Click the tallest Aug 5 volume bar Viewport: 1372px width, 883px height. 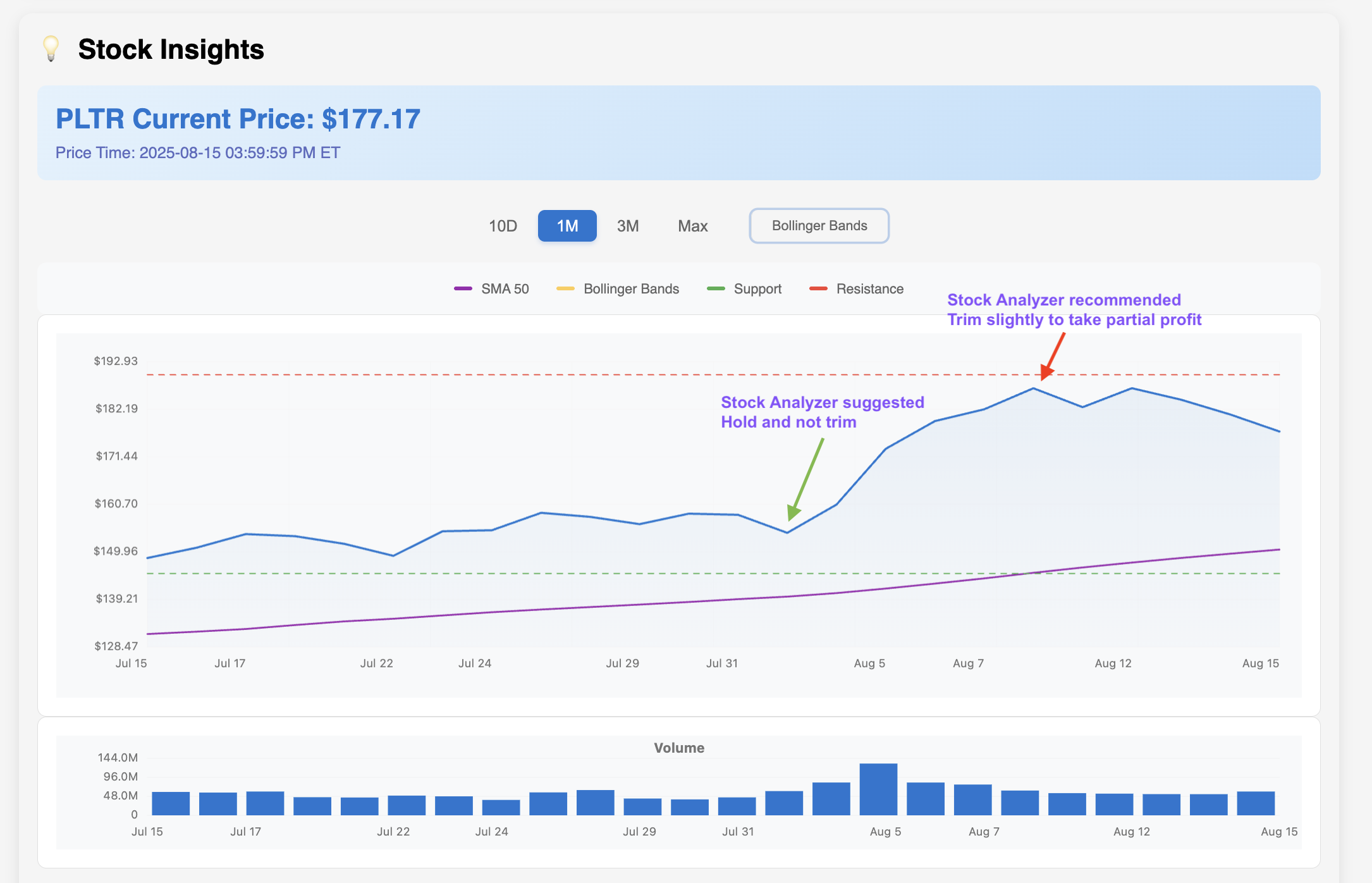click(878, 789)
